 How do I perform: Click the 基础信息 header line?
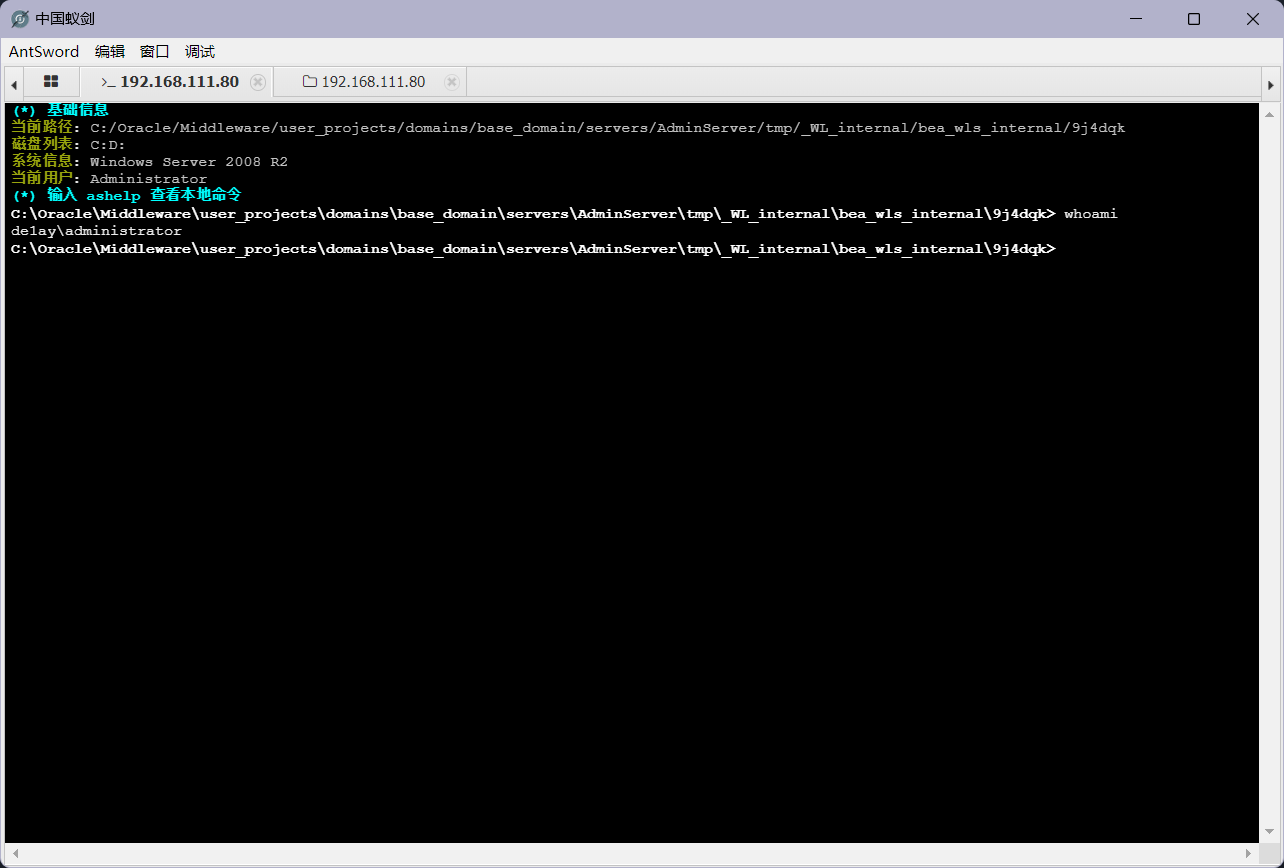[60, 110]
